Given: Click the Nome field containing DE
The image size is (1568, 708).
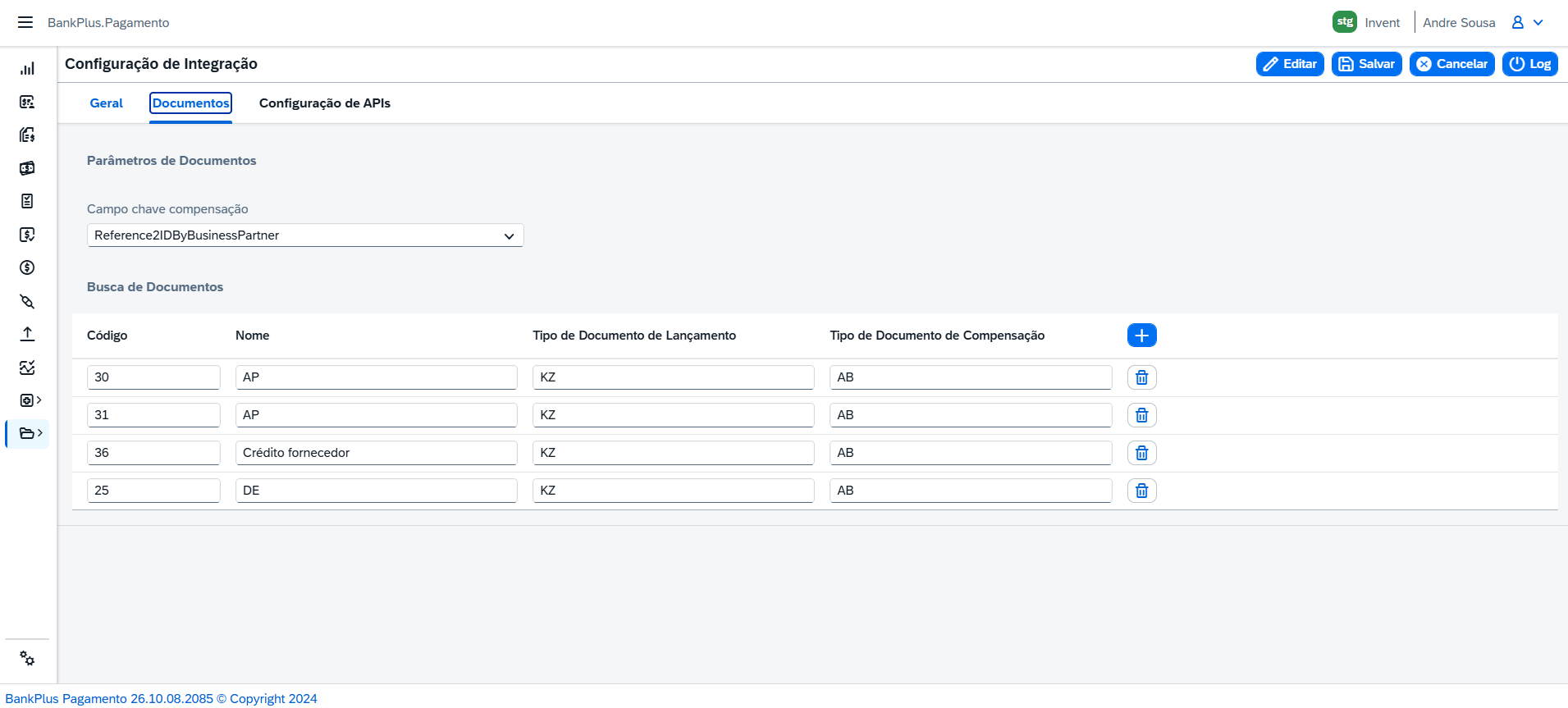Looking at the screenshot, I should coord(377,491).
